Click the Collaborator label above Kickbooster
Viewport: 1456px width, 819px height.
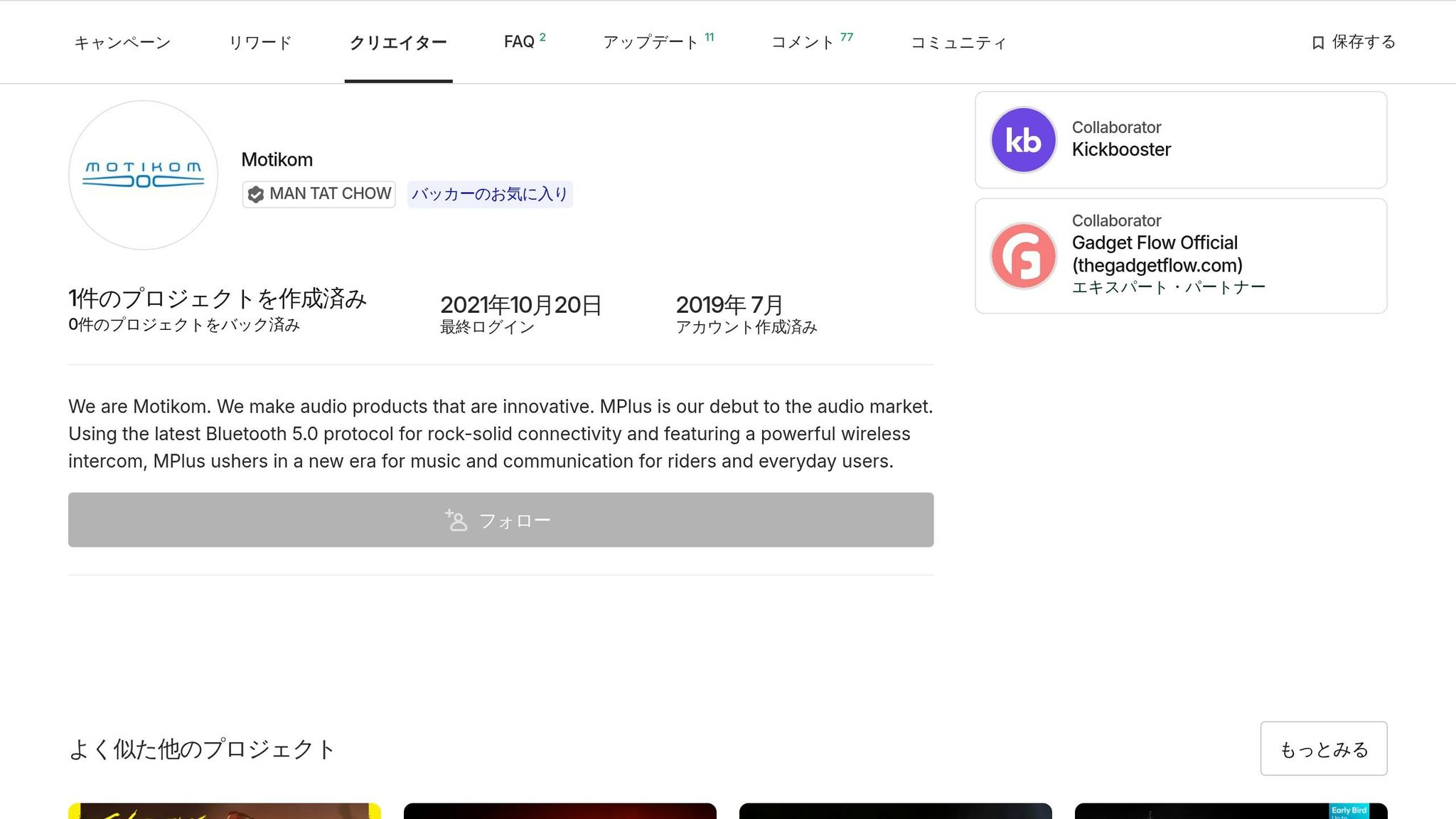click(1116, 127)
